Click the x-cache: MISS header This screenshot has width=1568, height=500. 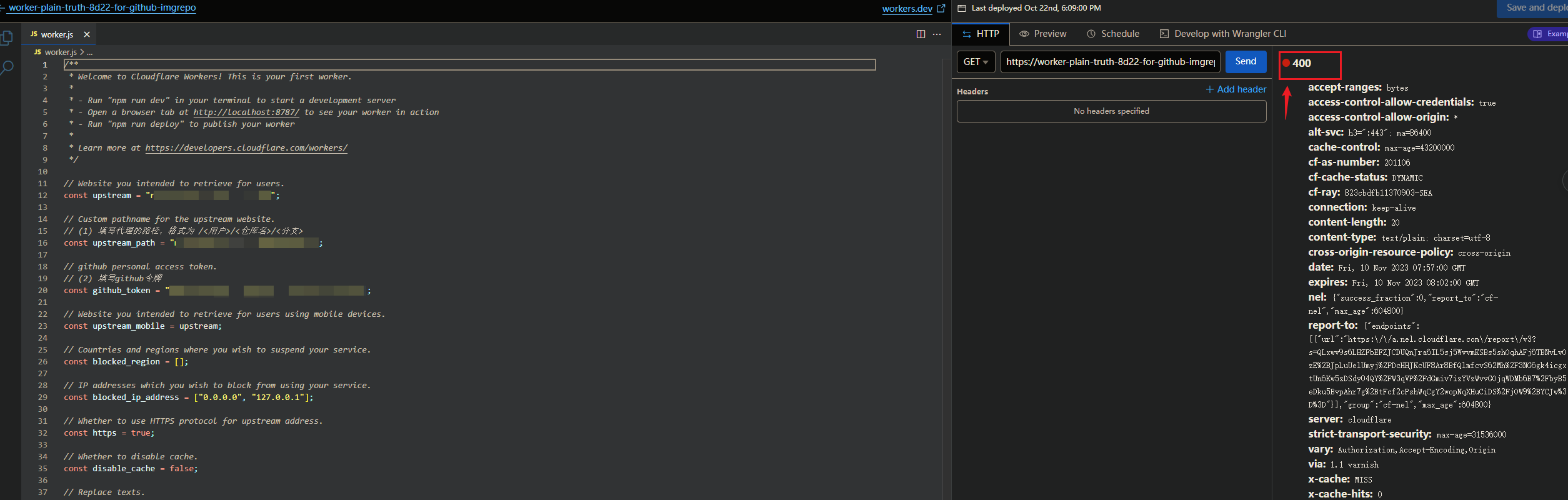[1340, 479]
